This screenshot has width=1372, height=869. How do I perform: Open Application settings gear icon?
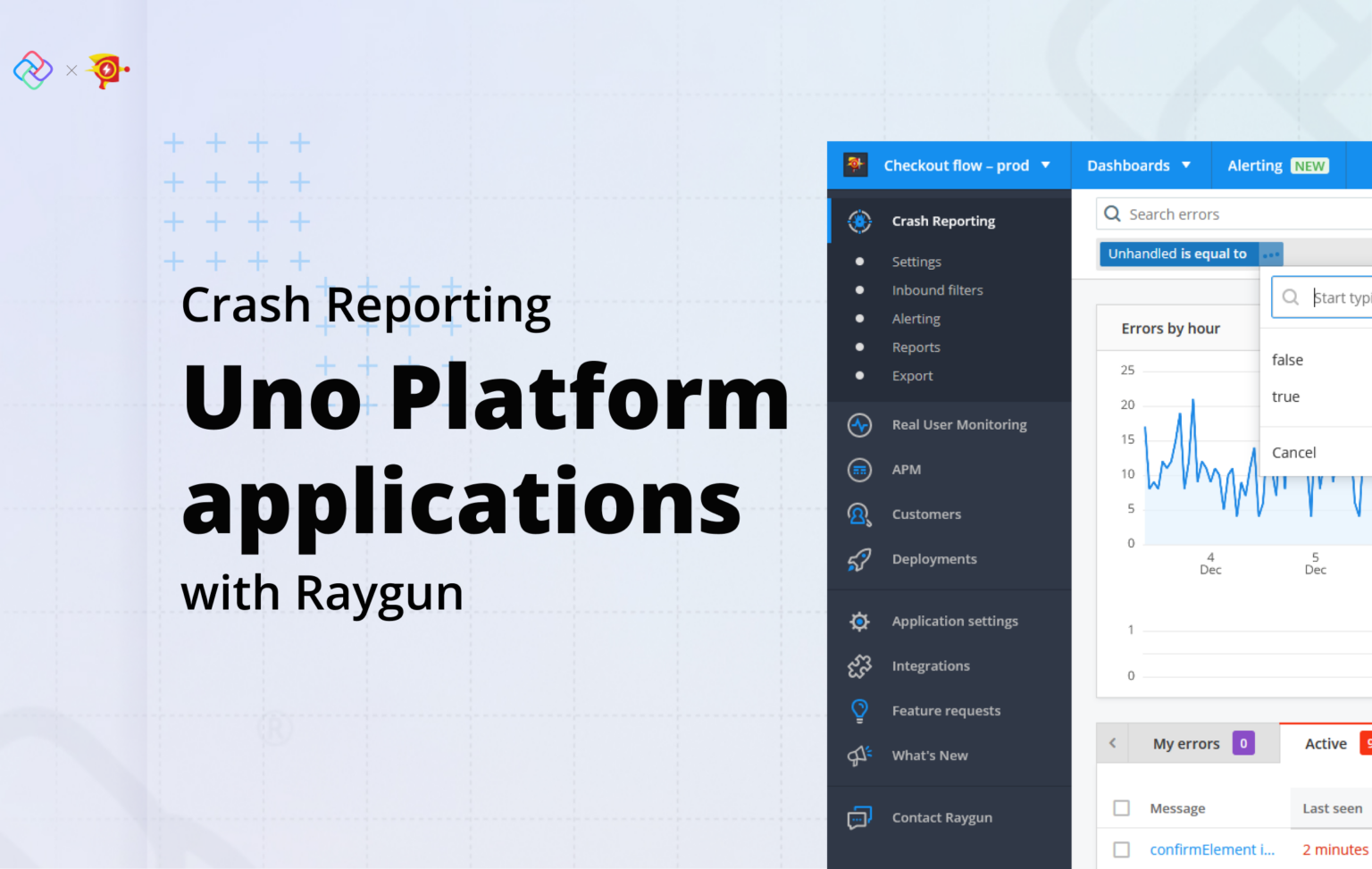tap(858, 621)
